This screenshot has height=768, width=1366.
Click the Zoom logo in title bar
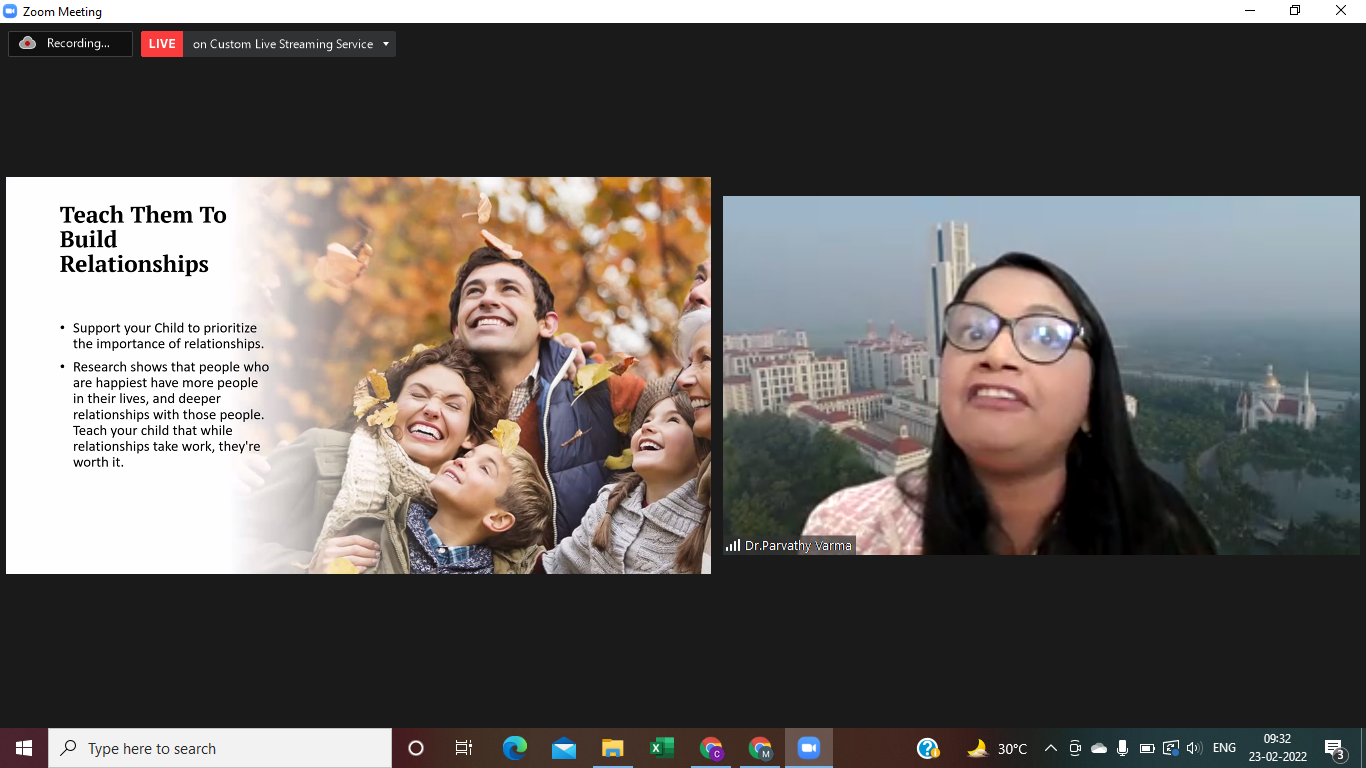pyautogui.click(x=11, y=11)
